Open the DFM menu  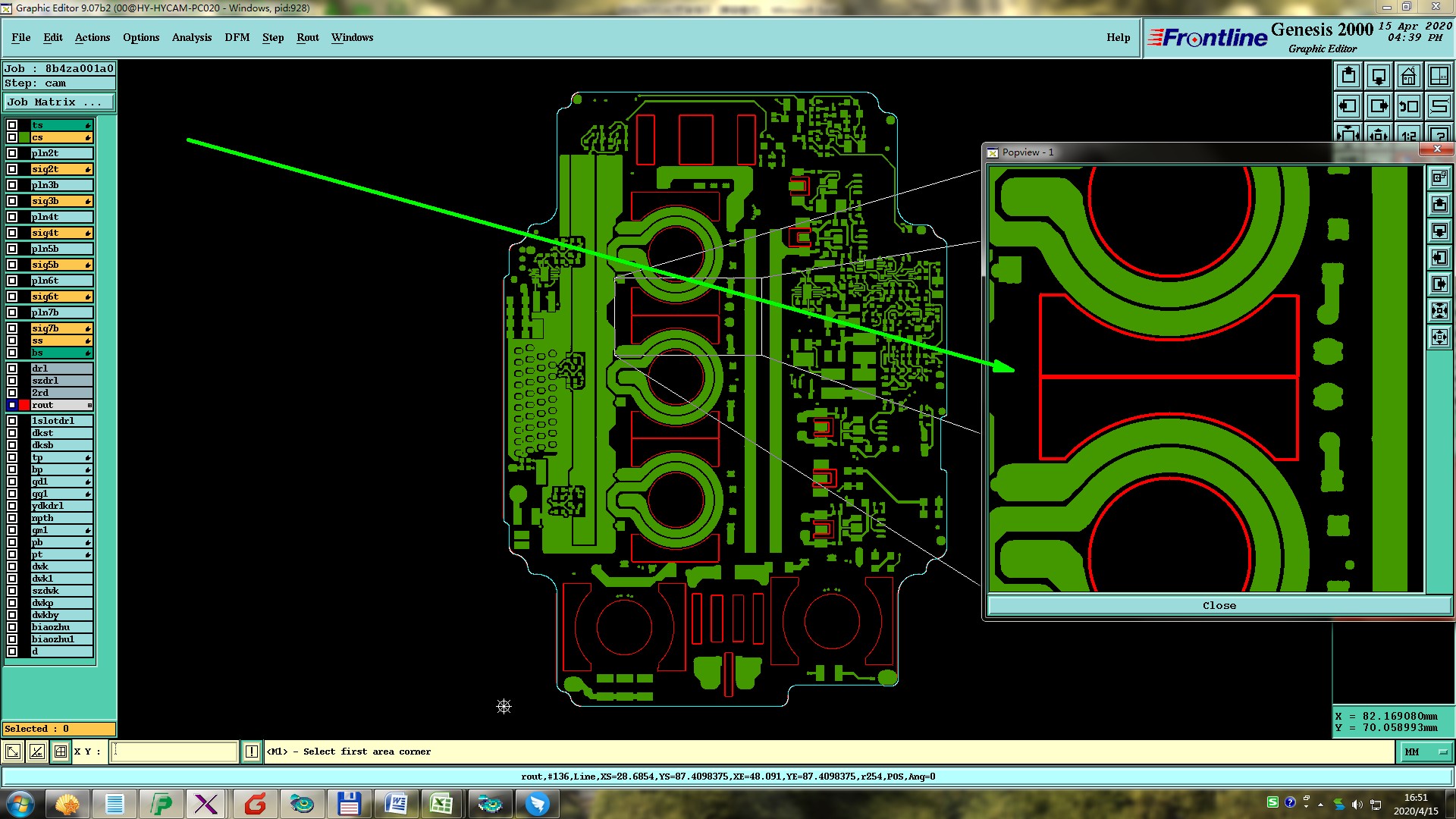coord(237,37)
